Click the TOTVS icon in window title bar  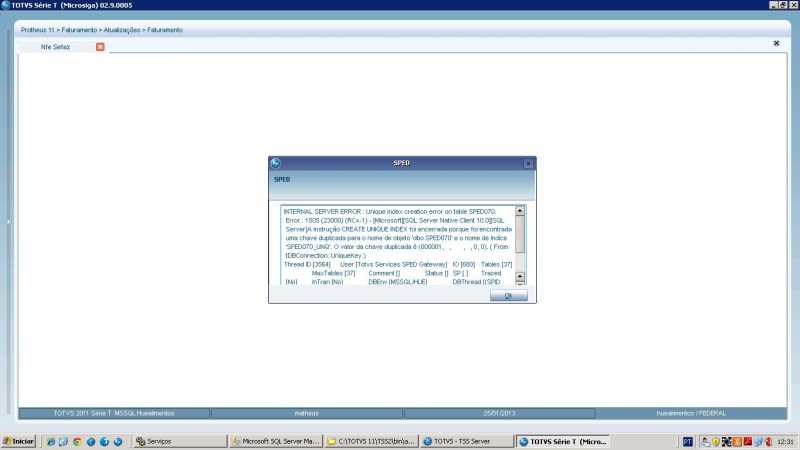(x=6, y=5)
